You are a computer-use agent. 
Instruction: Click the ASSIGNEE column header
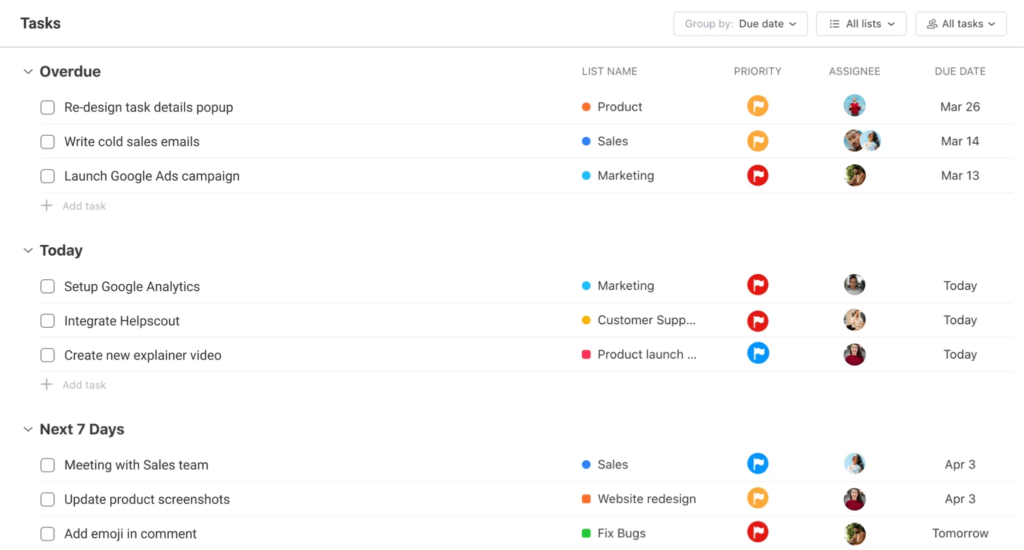coord(854,71)
